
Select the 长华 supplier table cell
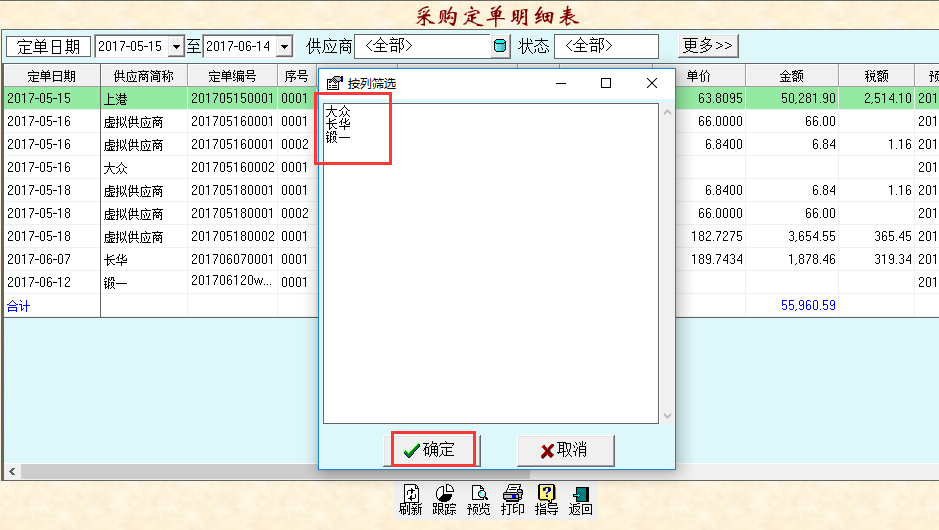[144, 260]
